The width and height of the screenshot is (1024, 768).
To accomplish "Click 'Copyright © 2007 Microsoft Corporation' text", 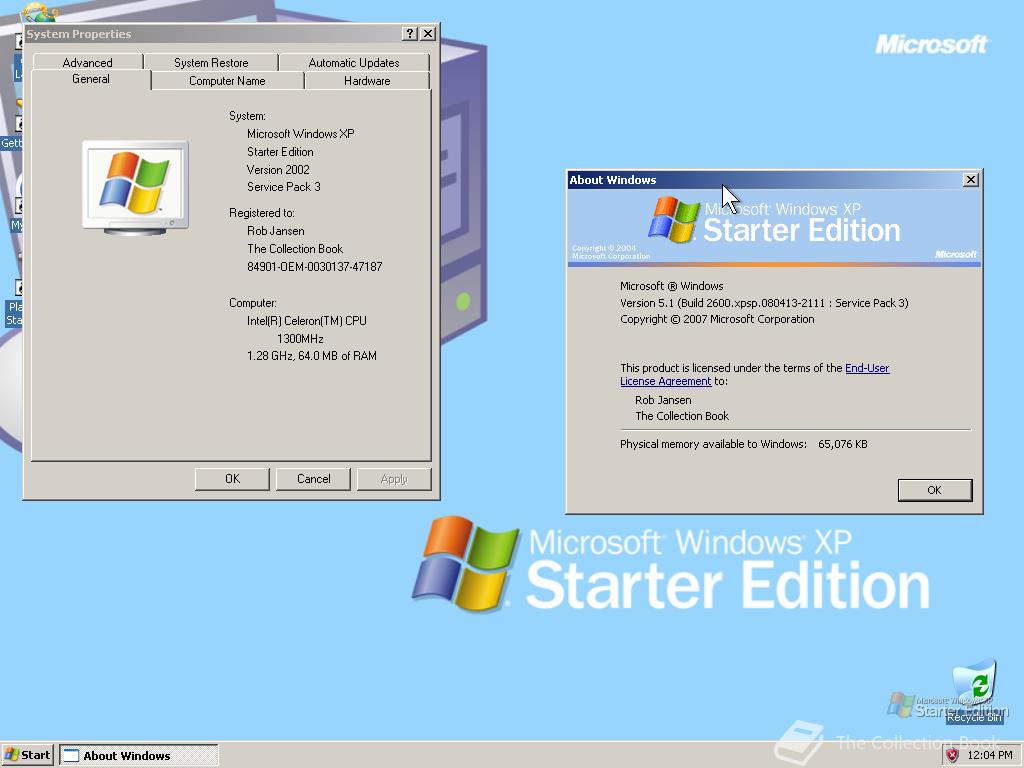I will click(717, 319).
